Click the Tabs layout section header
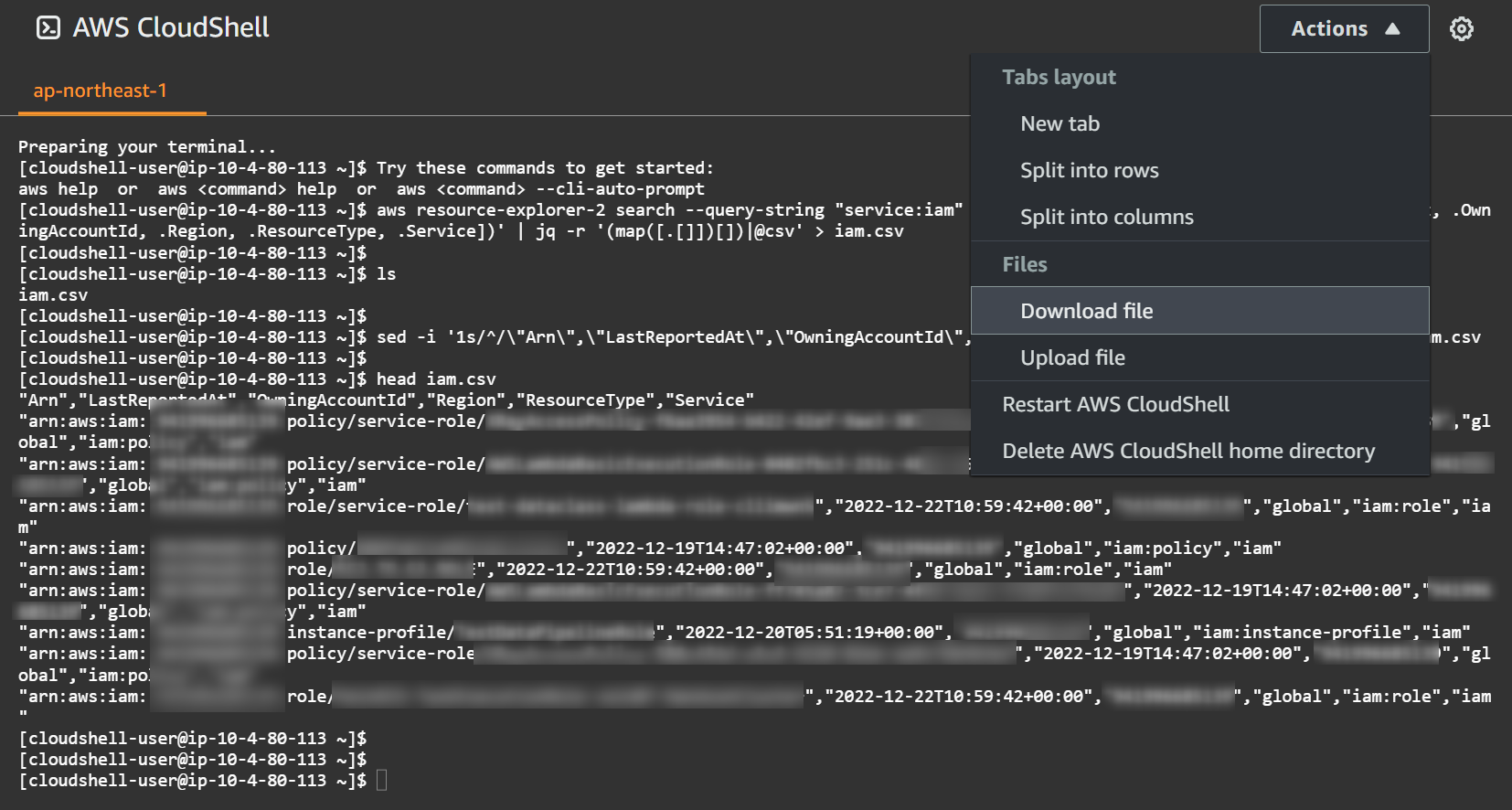 [x=1058, y=77]
